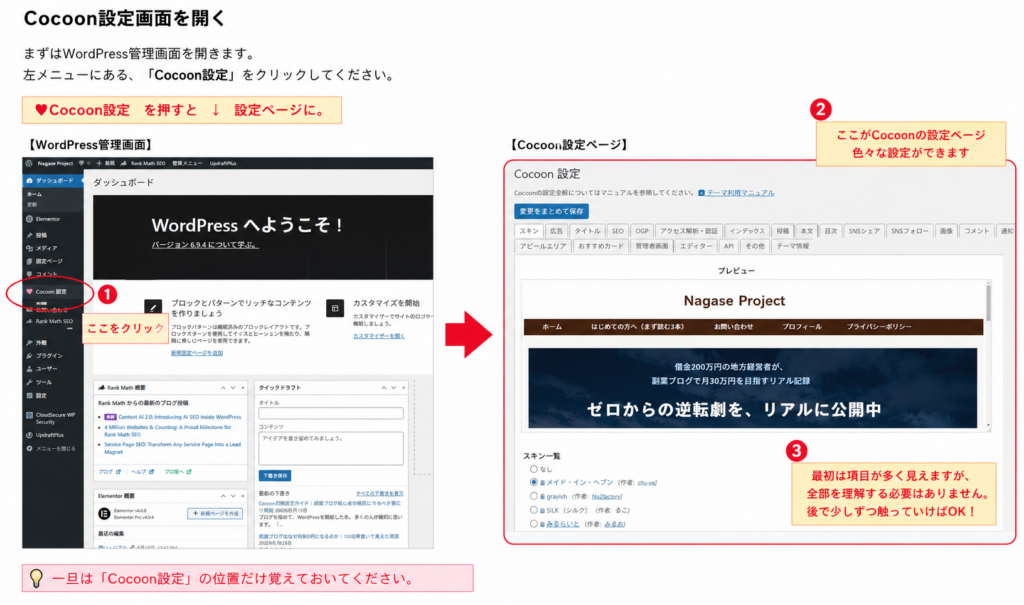This screenshot has width=1024, height=605.
Task: Open バージョン 6.9.4 について学ぶ link
Action: click(205, 244)
